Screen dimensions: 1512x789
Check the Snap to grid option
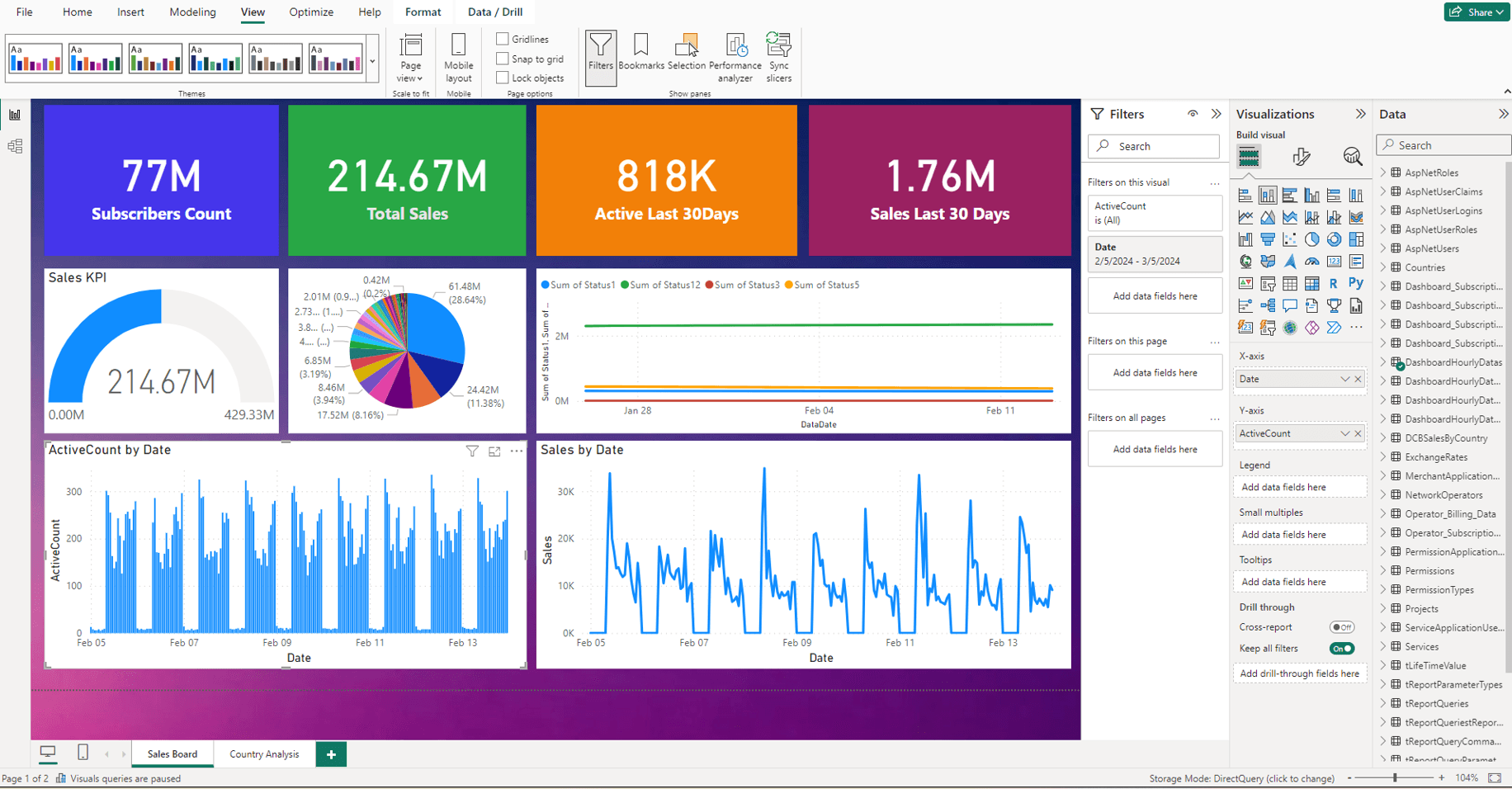tap(503, 59)
